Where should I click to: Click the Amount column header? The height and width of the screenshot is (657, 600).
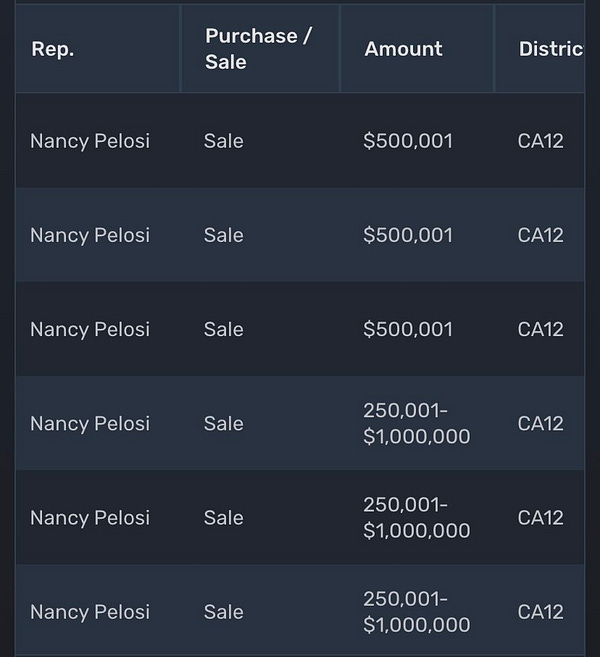[403, 49]
